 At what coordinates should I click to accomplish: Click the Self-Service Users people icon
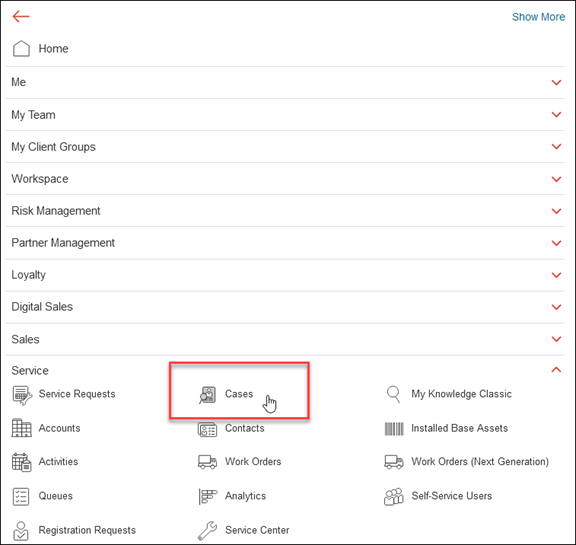394,497
